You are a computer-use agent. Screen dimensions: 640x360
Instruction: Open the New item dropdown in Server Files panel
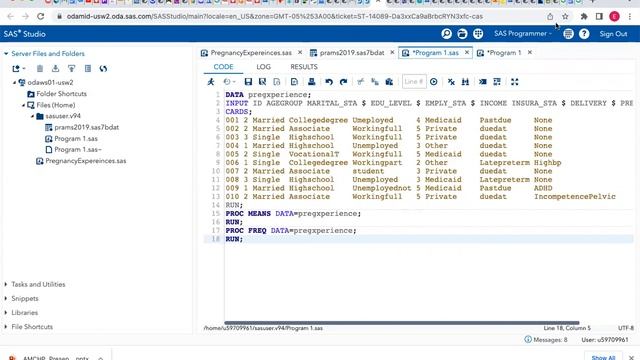tap(18, 69)
